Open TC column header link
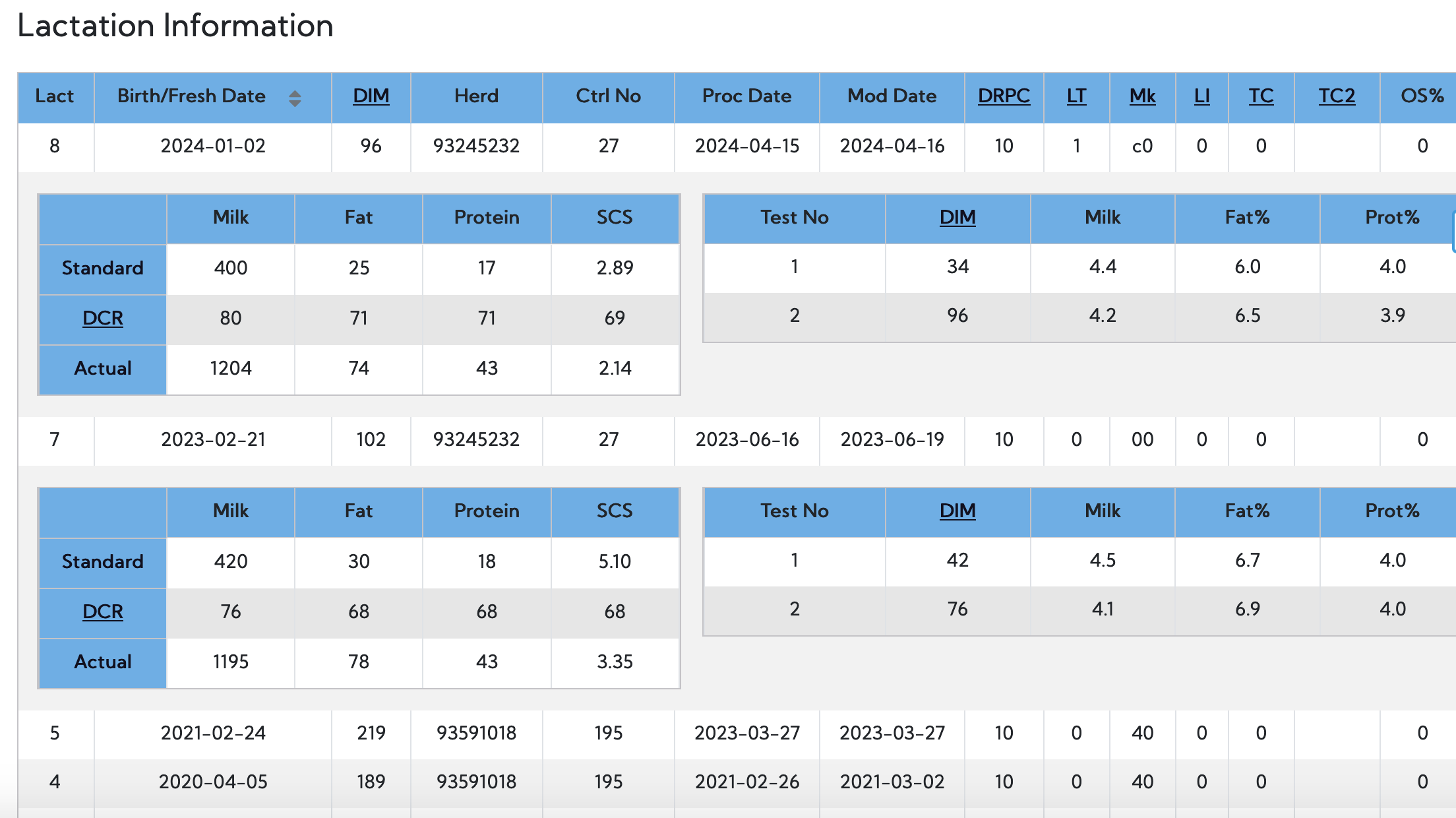 coord(1261,96)
